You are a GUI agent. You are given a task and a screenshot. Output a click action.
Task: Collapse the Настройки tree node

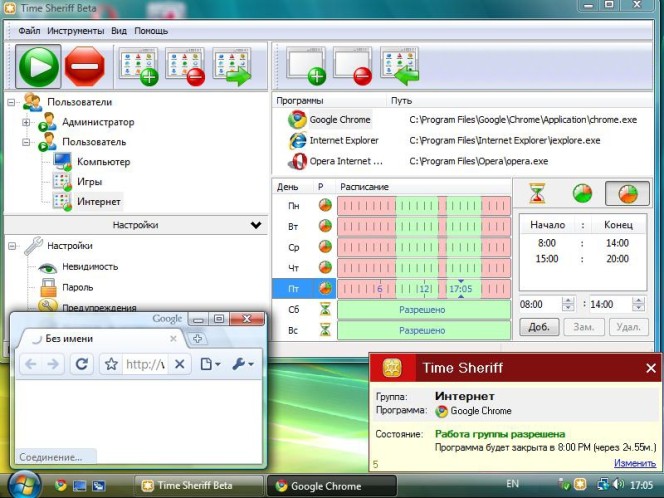pyautogui.click(x=12, y=246)
